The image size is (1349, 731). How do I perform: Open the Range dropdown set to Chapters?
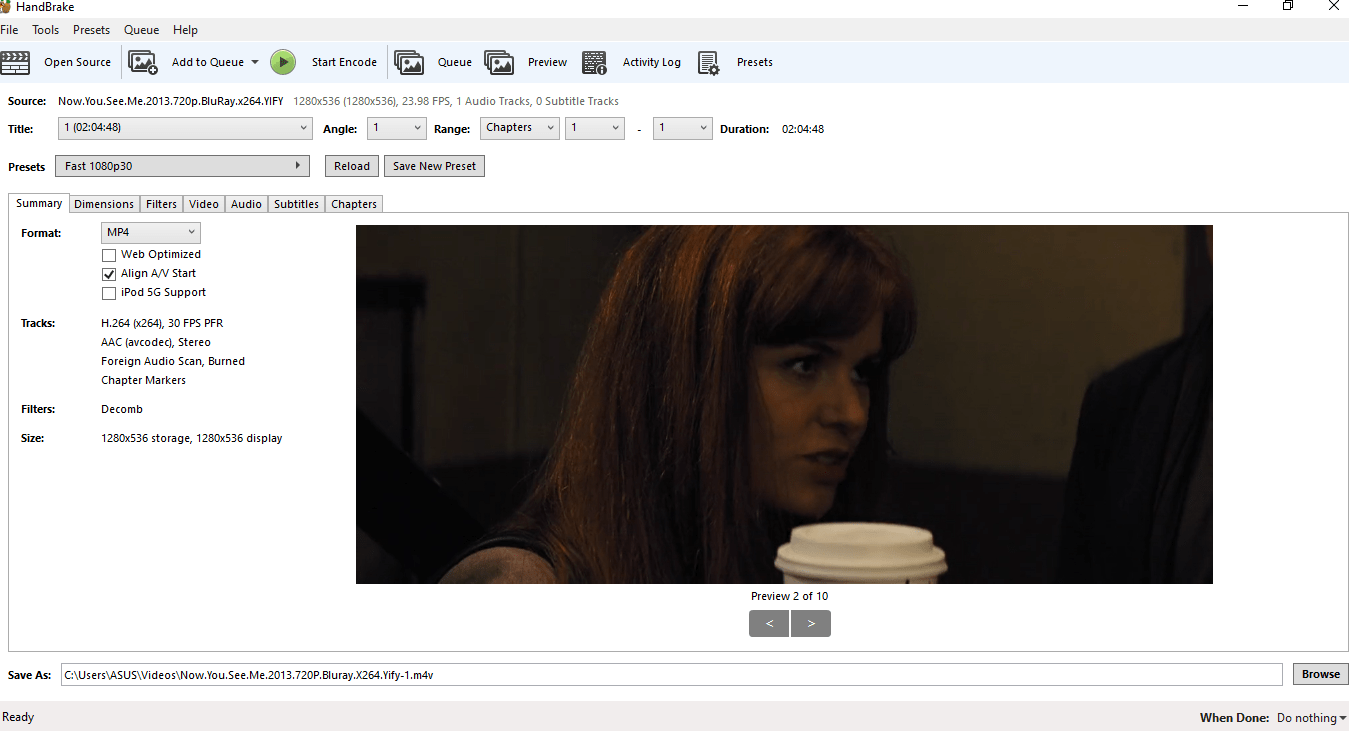(x=519, y=128)
